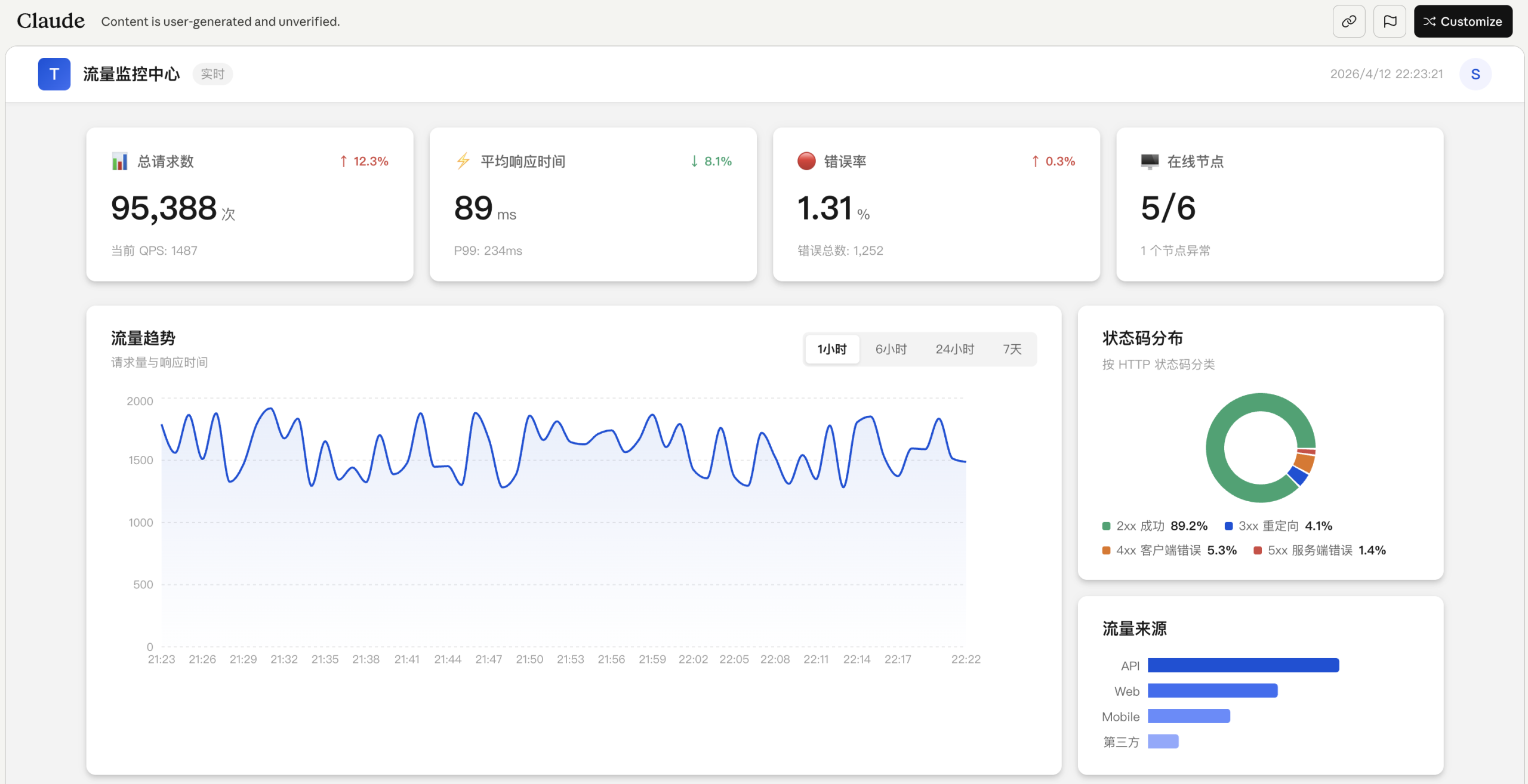The width and height of the screenshot is (1528, 784).
Task: Click the green 2xx 成功 legend swatch
Action: [x=1106, y=526]
